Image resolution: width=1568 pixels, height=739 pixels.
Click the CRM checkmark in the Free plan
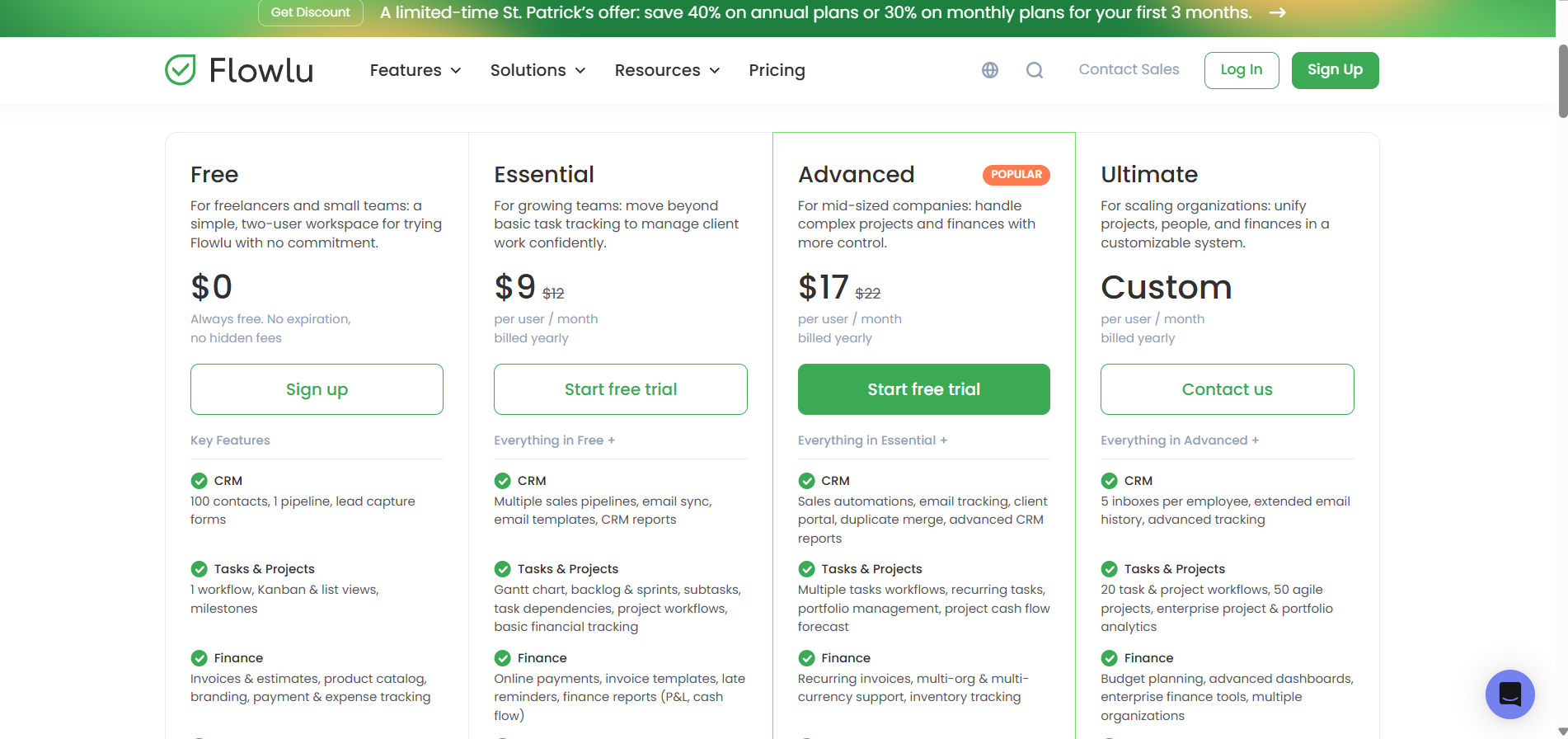(199, 480)
